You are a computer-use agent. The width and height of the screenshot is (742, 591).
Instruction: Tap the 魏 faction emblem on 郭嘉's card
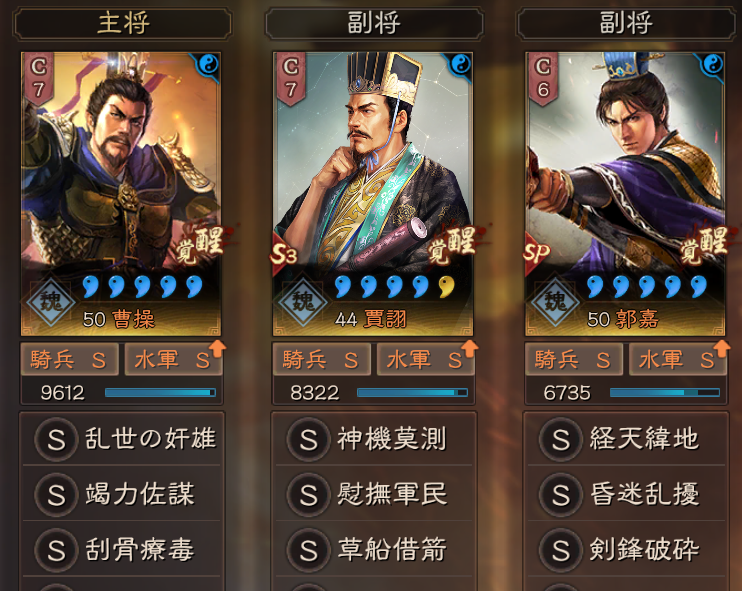(x=555, y=301)
